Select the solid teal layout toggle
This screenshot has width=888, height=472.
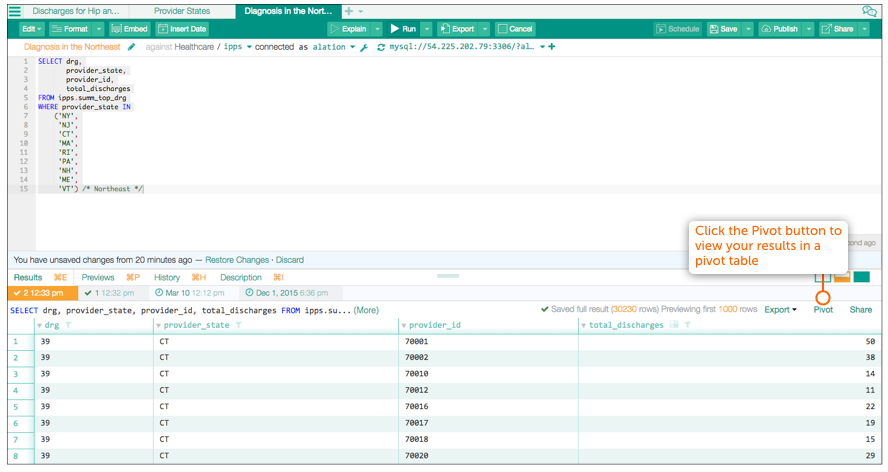(x=861, y=277)
